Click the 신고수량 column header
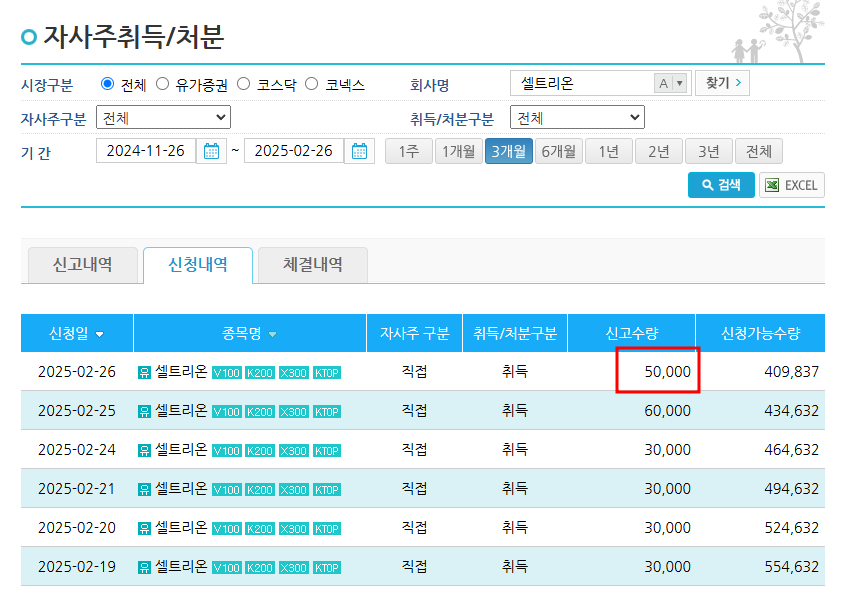 tap(631, 333)
